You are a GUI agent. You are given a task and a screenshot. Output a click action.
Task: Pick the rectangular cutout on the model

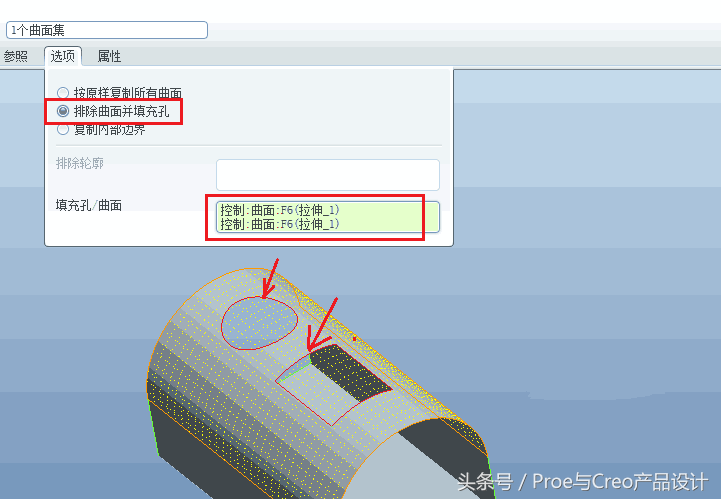[x=335, y=384]
